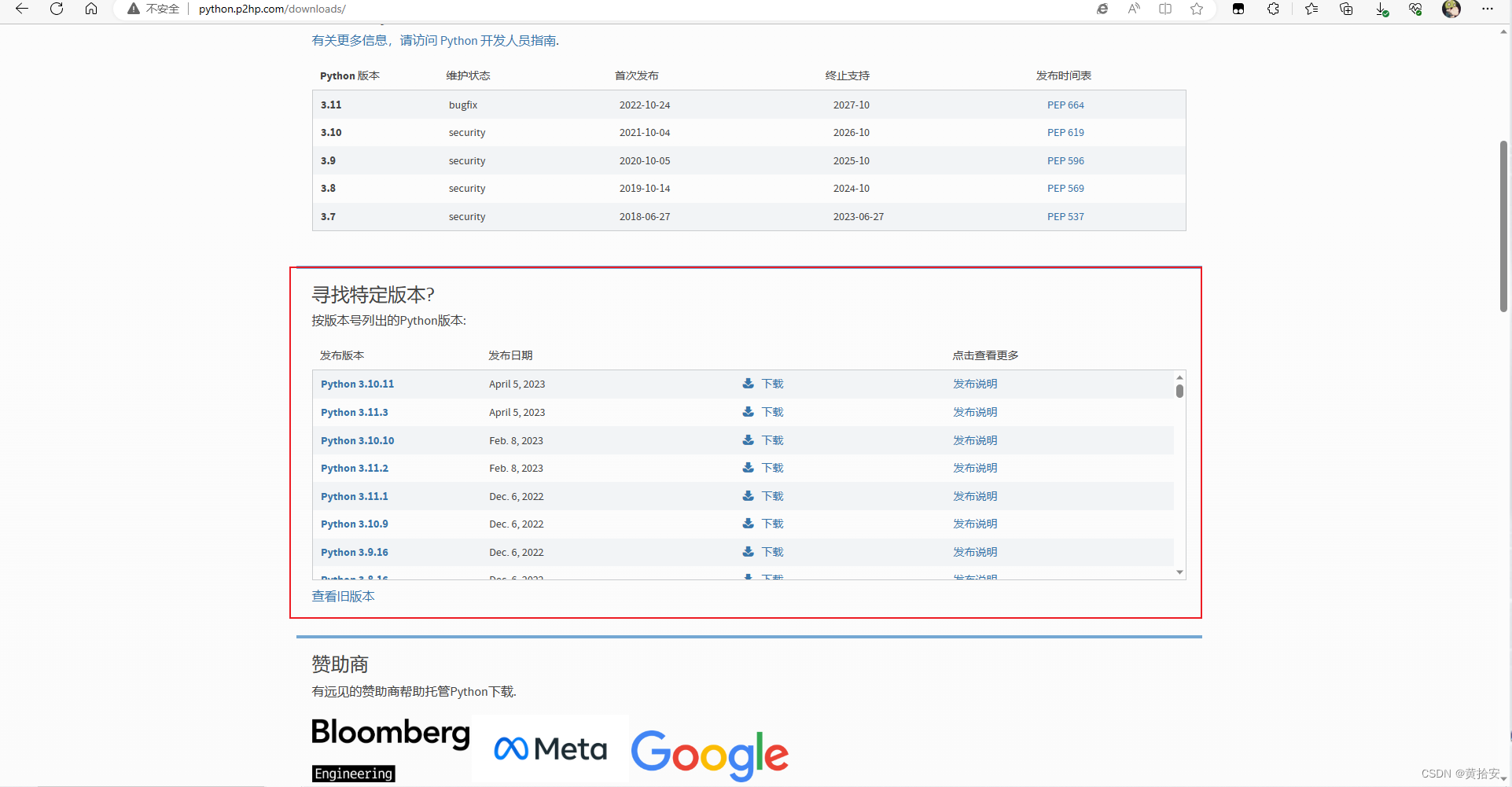Screen dimensions: 1512x787
Task: Open the browser home page
Action: [x=91, y=9]
